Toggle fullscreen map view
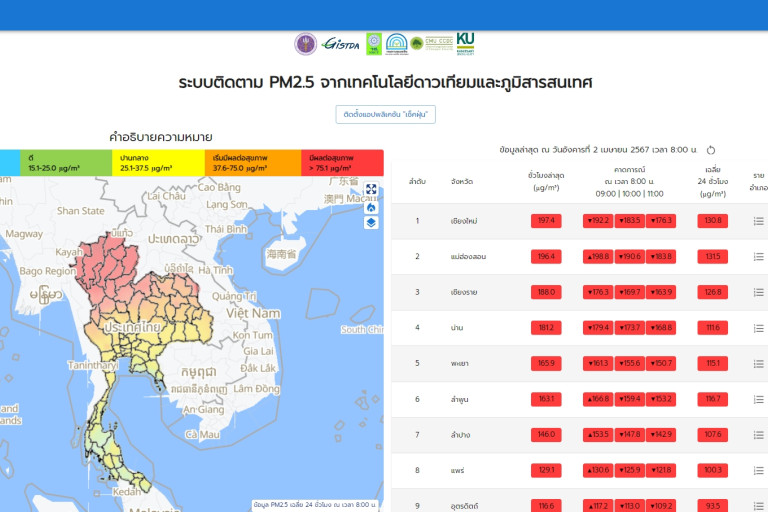The height and width of the screenshot is (512, 768). click(x=371, y=189)
